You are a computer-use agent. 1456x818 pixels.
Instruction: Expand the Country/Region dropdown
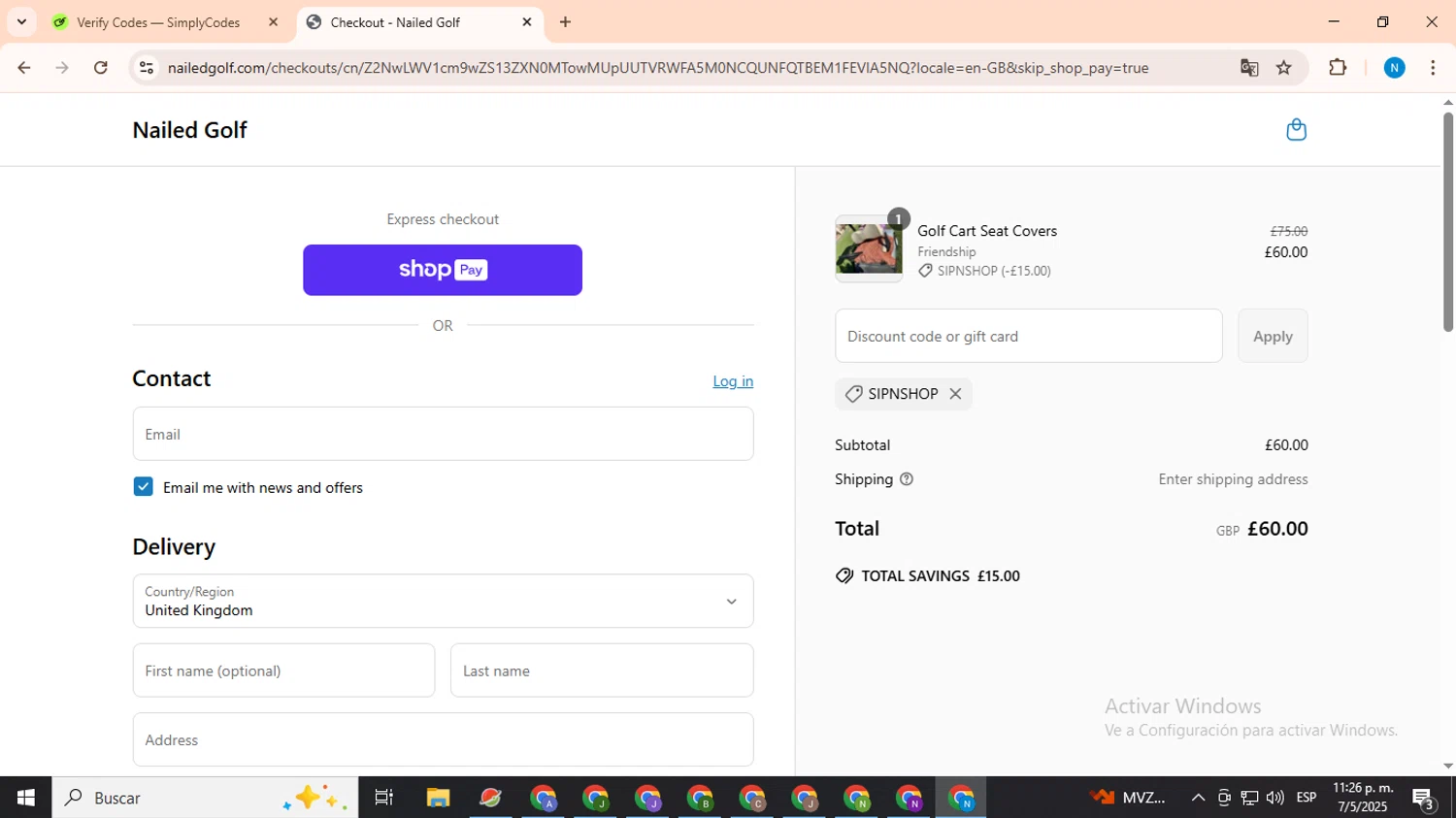pos(443,601)
